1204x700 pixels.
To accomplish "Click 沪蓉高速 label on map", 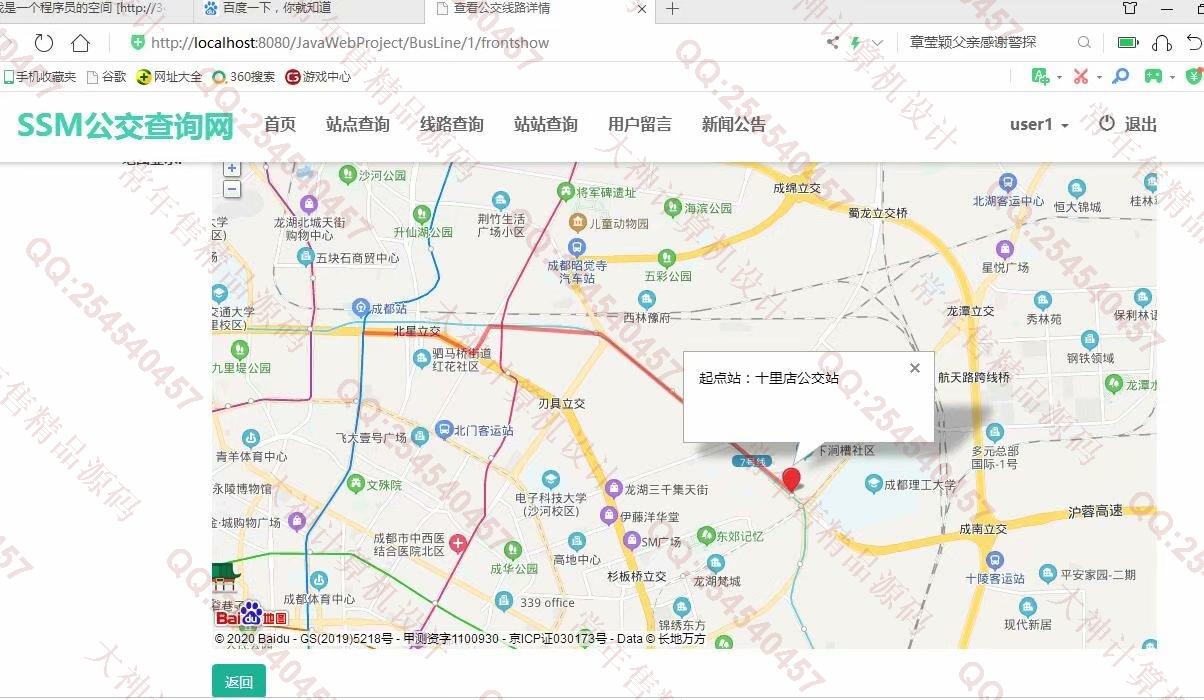I will click(x=1095, y=511).
